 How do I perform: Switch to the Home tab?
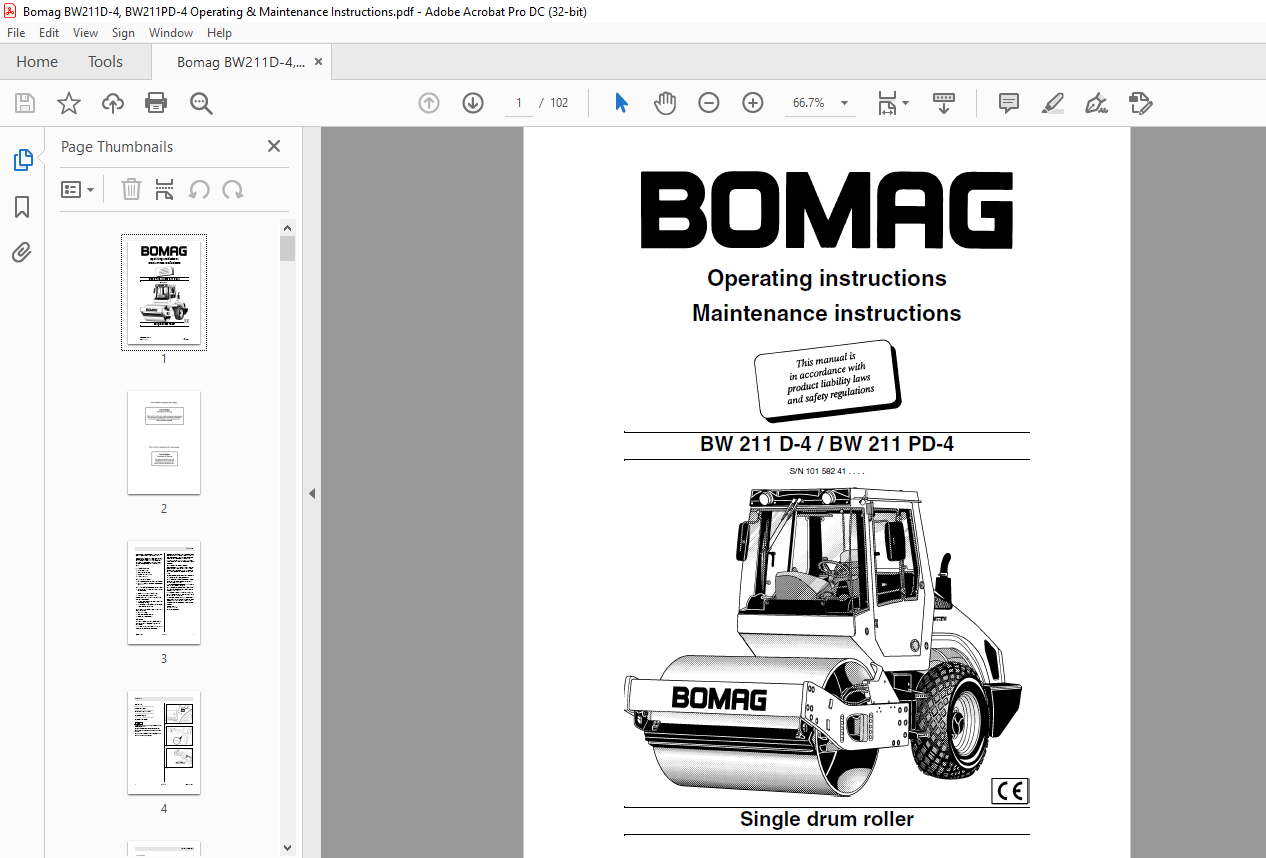pyautogui.click(x=37, y=62)
